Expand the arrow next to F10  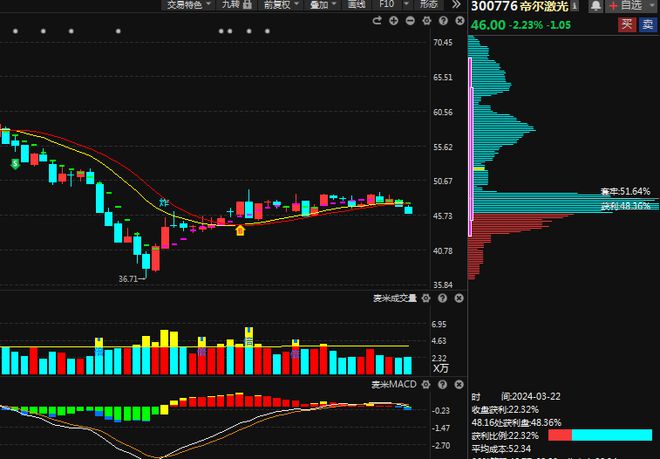click(406, 4)
